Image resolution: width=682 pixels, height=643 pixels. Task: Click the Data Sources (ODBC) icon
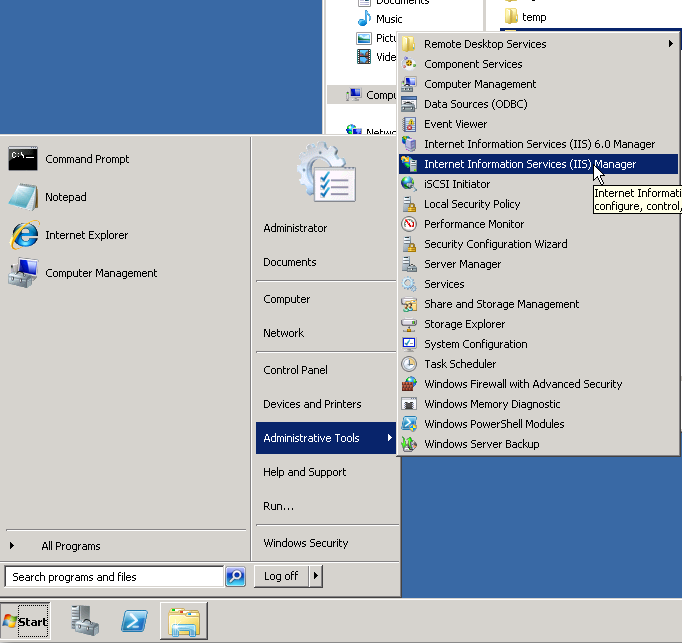click(409, 104)
